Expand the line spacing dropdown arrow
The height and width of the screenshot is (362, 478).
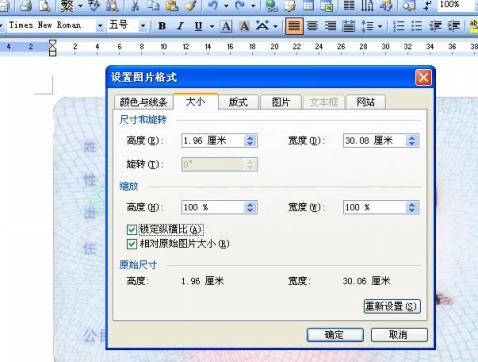click(380, 26)
